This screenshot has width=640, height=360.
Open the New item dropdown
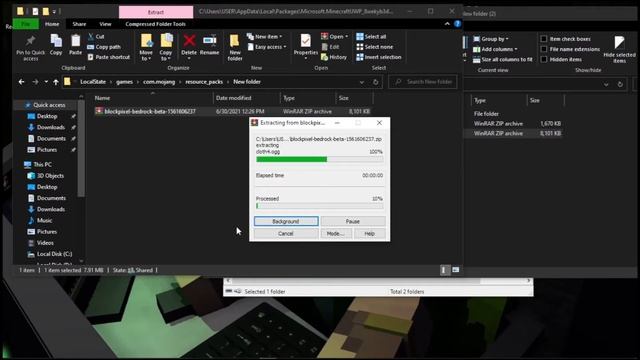(264, 37)
